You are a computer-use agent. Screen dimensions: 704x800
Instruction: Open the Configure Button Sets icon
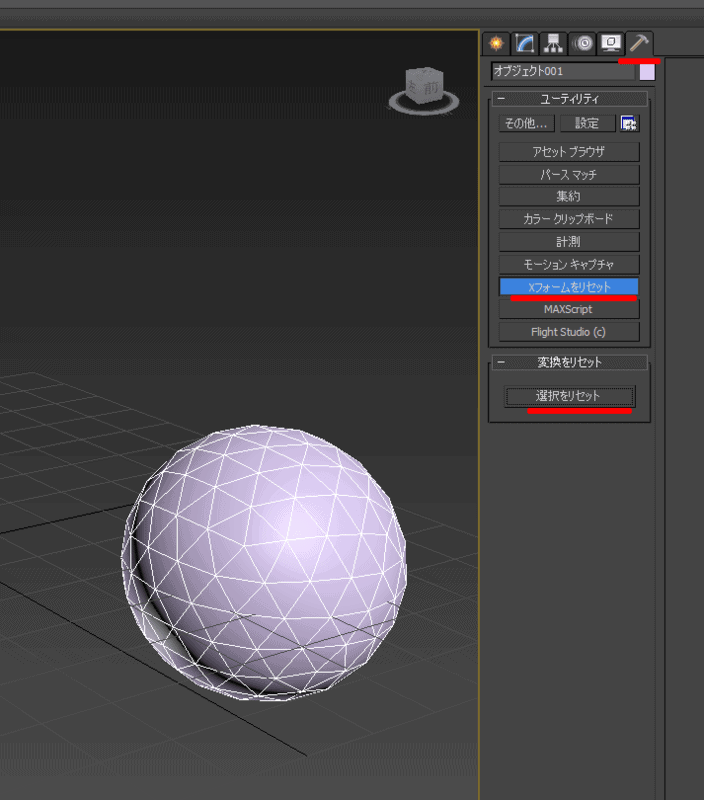point(629,124)
